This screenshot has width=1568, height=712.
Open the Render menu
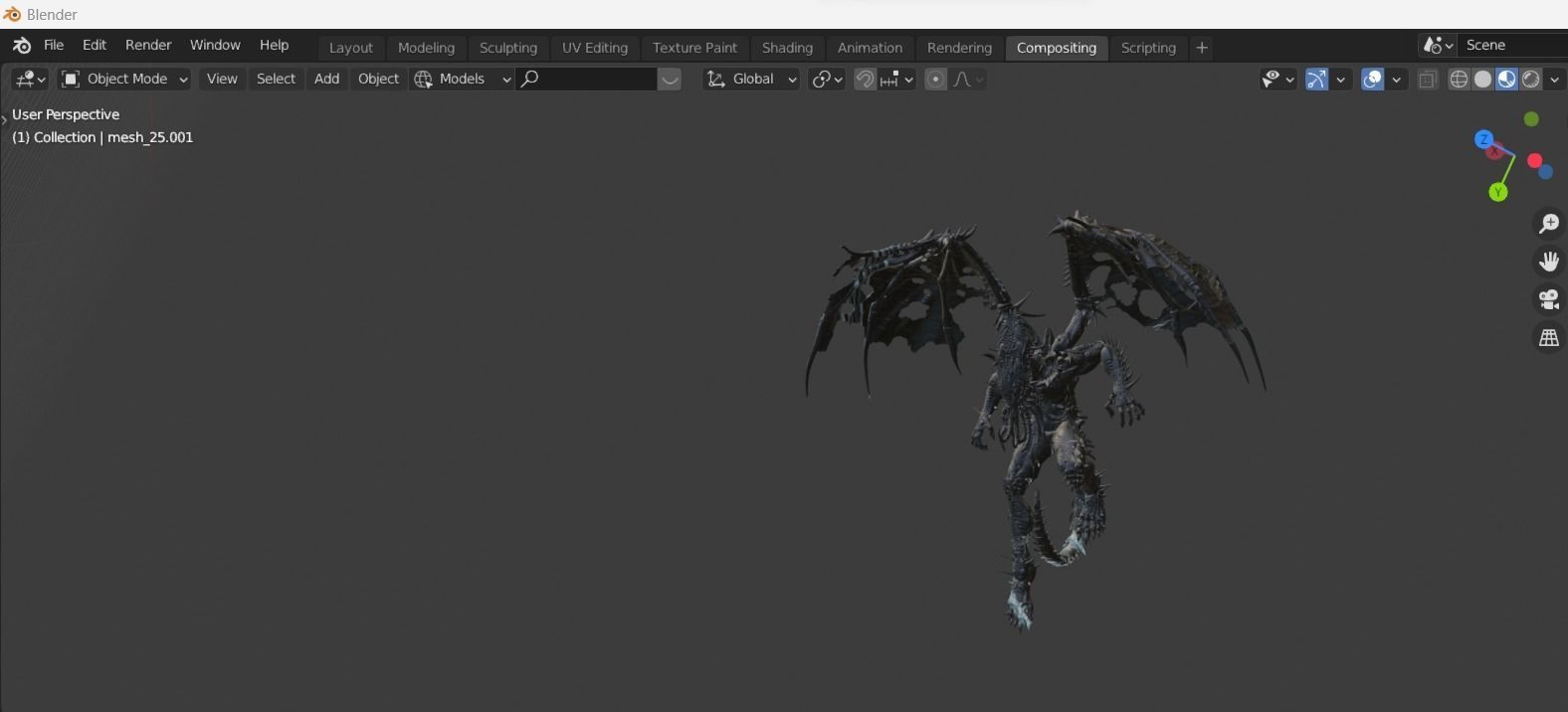pos(148,45)
